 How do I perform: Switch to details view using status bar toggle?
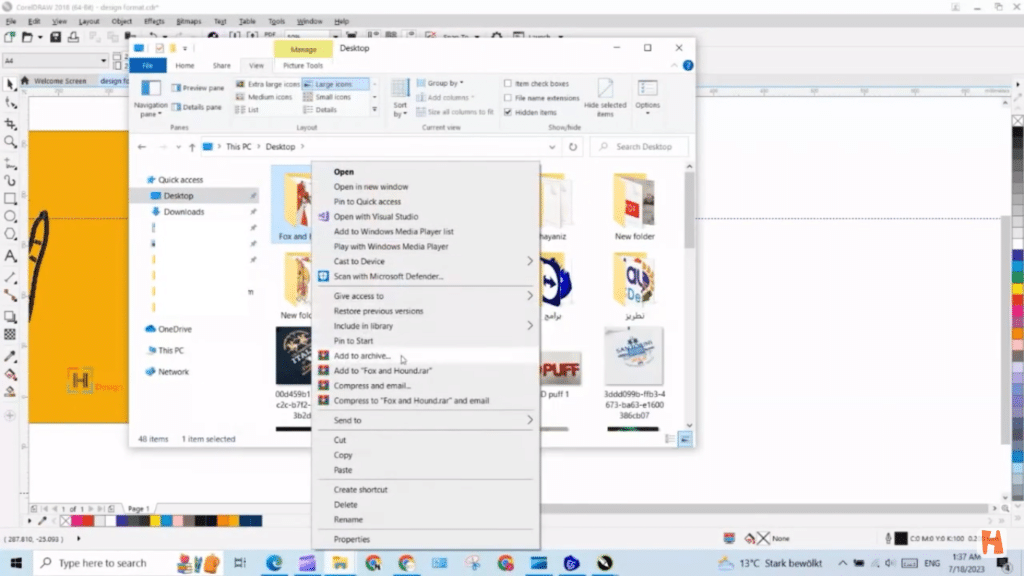pos(670,440)
